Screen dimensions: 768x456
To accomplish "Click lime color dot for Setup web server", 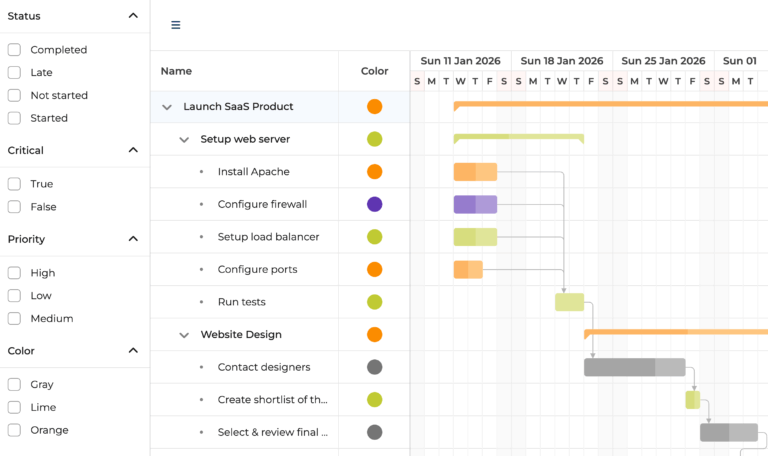I will [x=374, y=139].
